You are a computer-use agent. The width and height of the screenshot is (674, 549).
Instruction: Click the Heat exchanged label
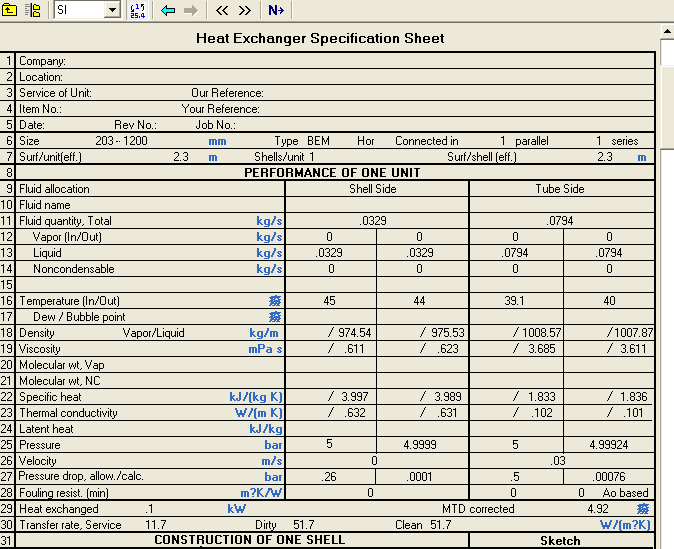58,509
